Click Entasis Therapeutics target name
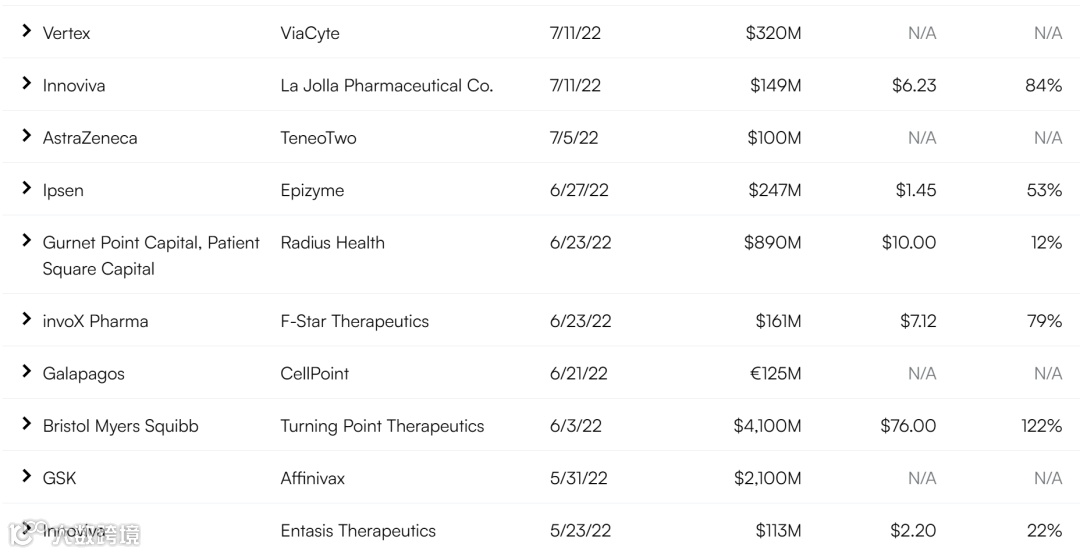 click(358, 530)
